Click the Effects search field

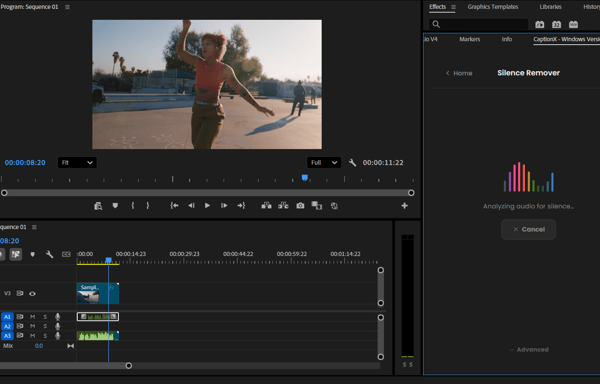tap(478, 24)
